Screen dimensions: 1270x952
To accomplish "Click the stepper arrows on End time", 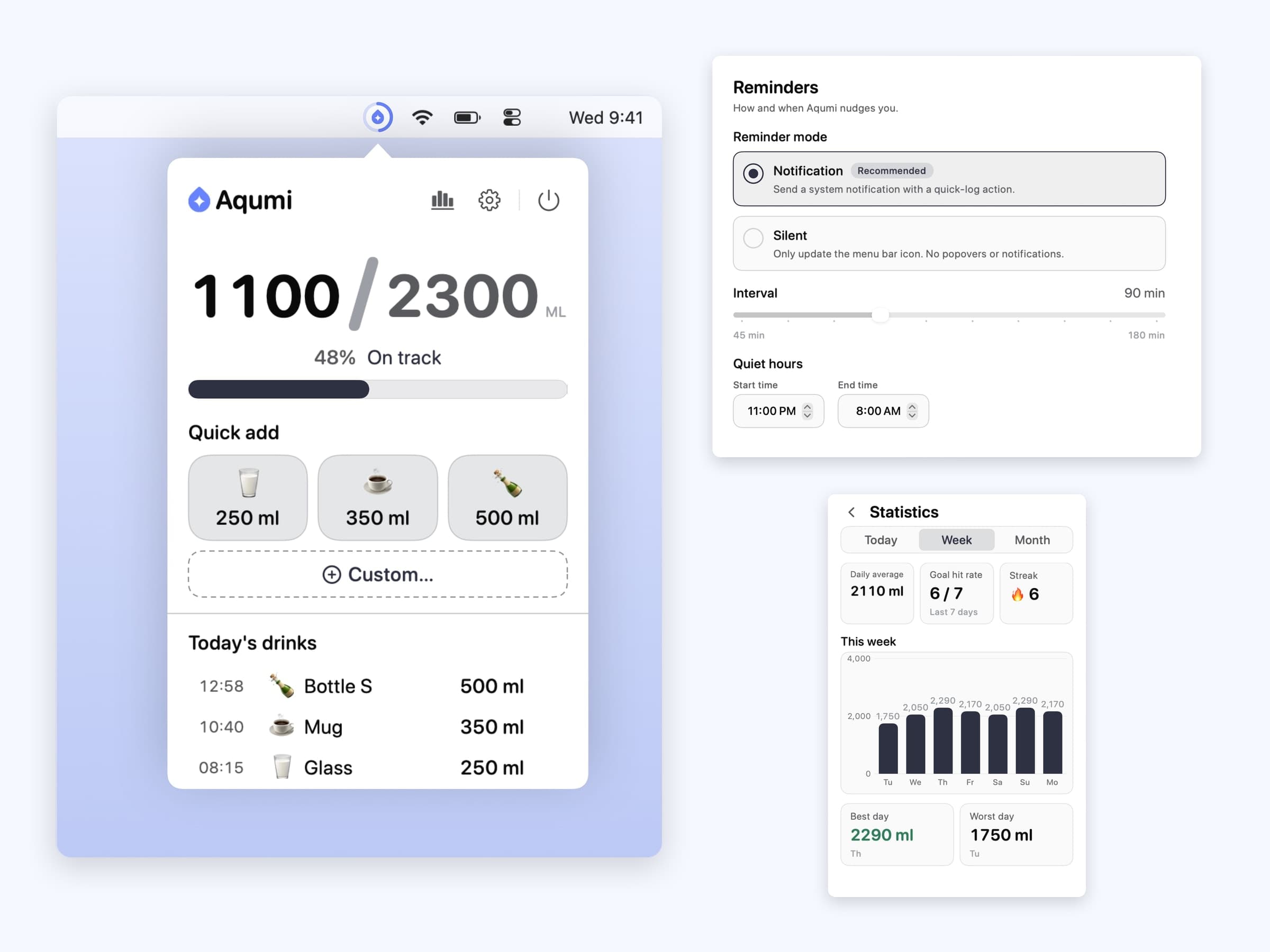I will (912, 411).
